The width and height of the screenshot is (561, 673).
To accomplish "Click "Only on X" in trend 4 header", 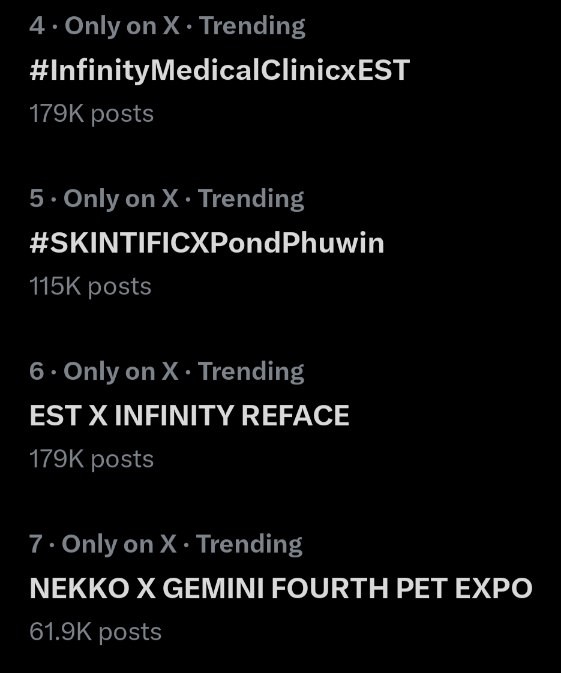I will click(122, 26).
